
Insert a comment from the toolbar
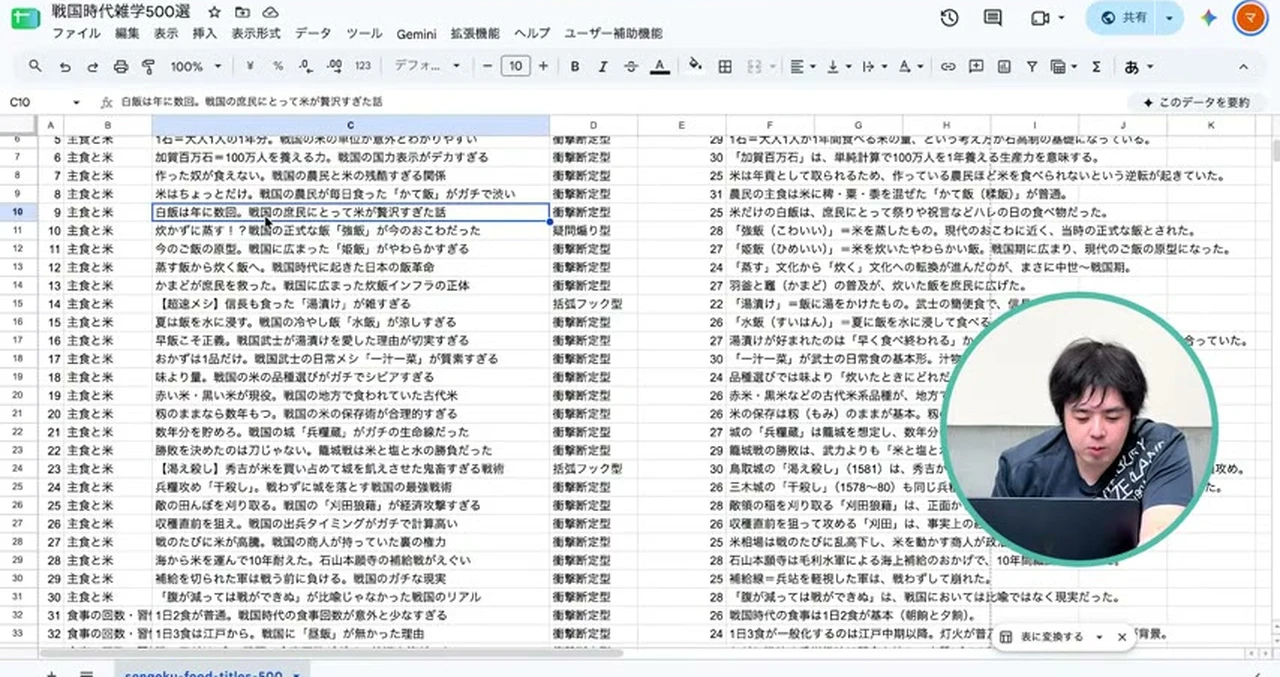tap(975, 66)
